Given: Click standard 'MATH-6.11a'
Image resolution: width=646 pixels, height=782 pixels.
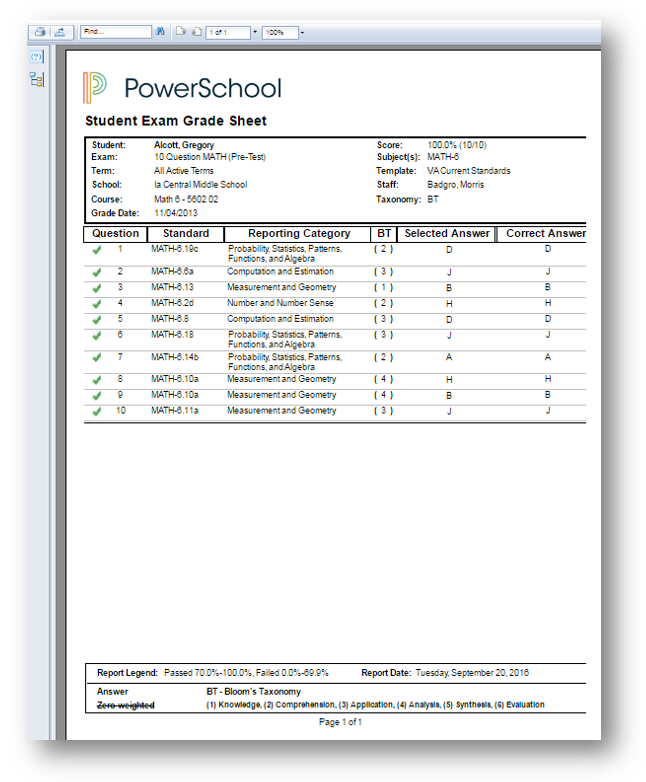Looking at the screenshot, I should (175, 411).
